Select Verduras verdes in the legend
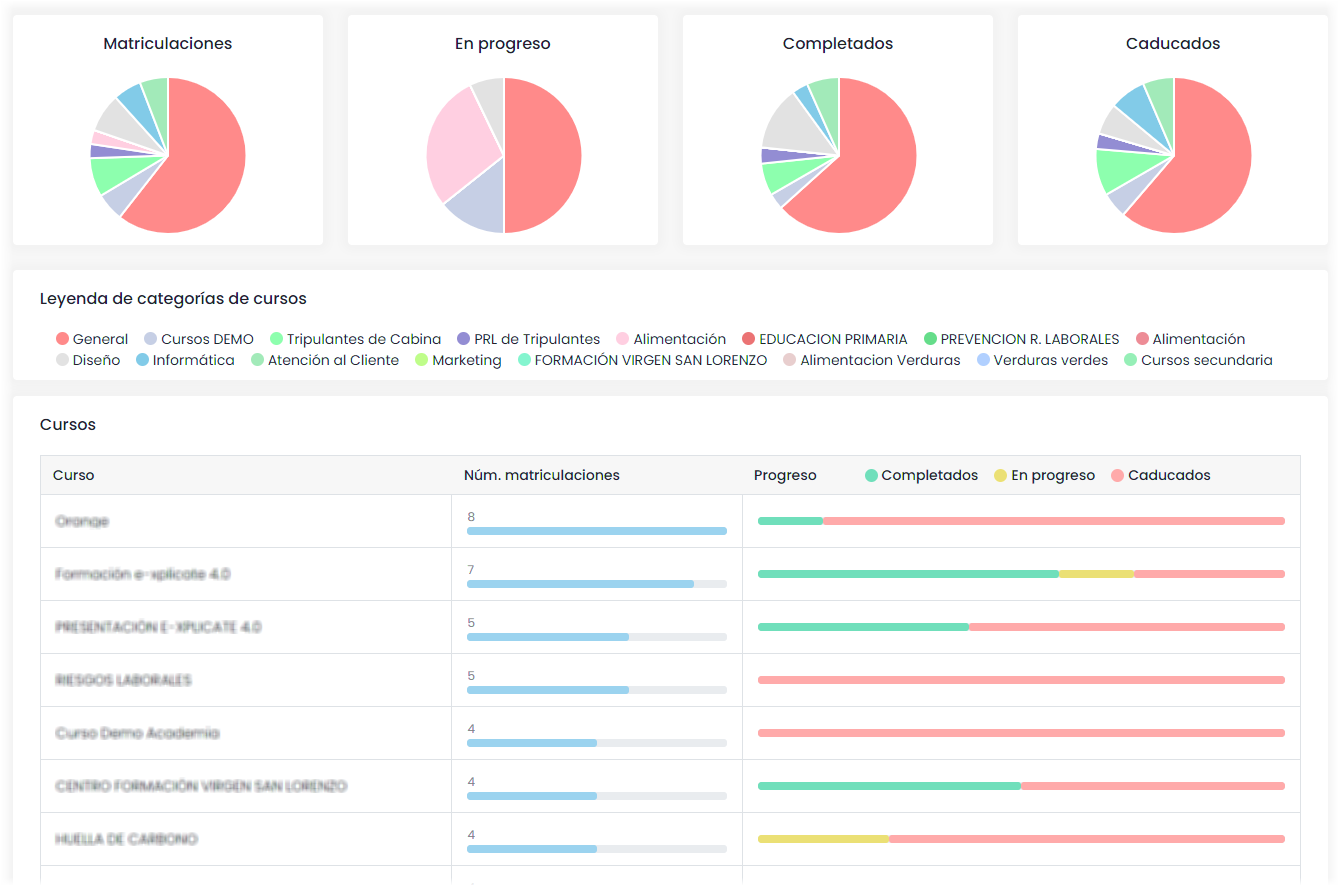The width and height of the screenshot is (1339, 886). point(1042,360)
